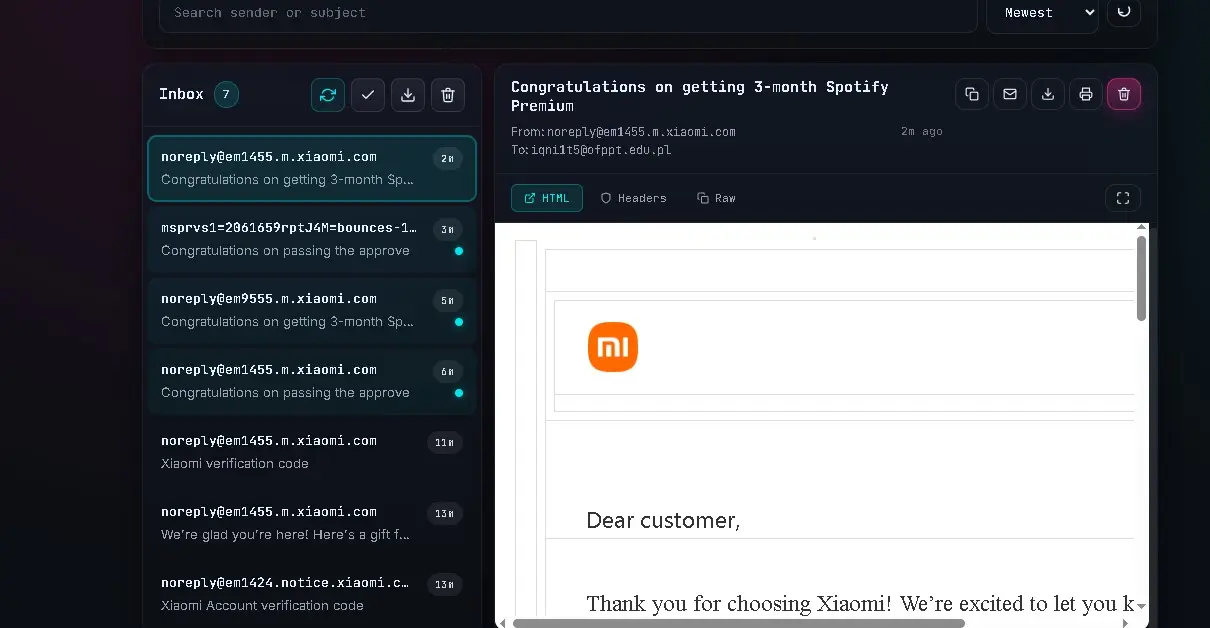
Task: Click the scroll down arrow in email view
Action: tap(1141, 606)
